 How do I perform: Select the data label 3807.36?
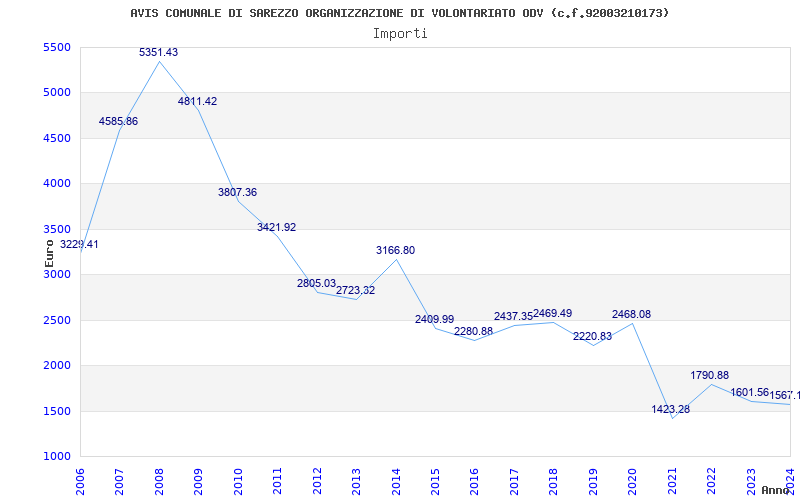pyautogui.click(x=237, y=192)
